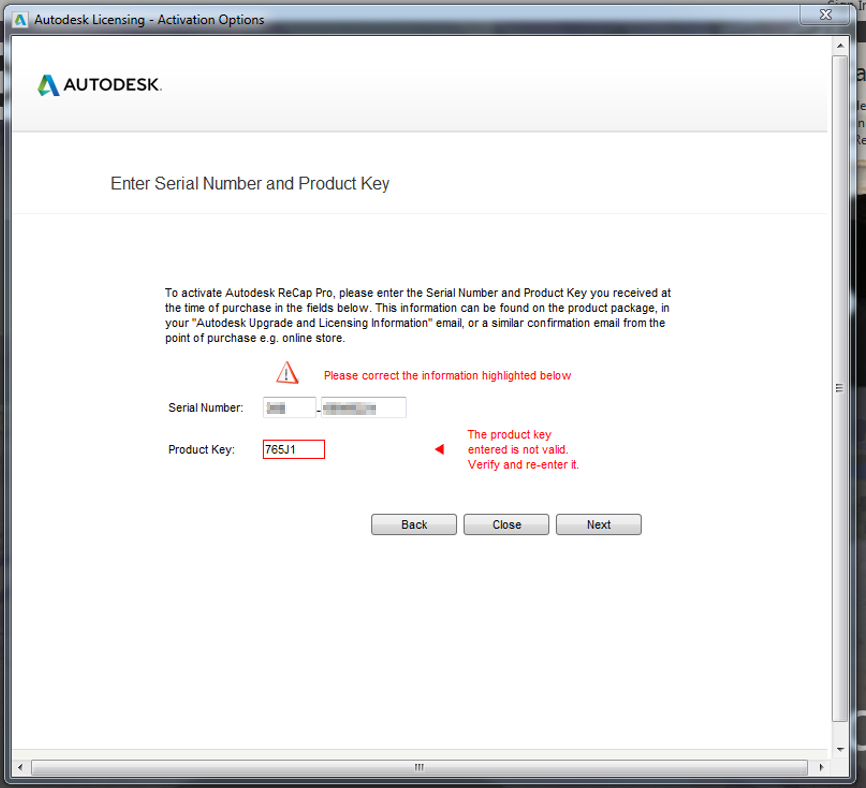Close the Activation Options window with X
The width and height of the screenshot is (866, 788).
click(x=825, y=15)
